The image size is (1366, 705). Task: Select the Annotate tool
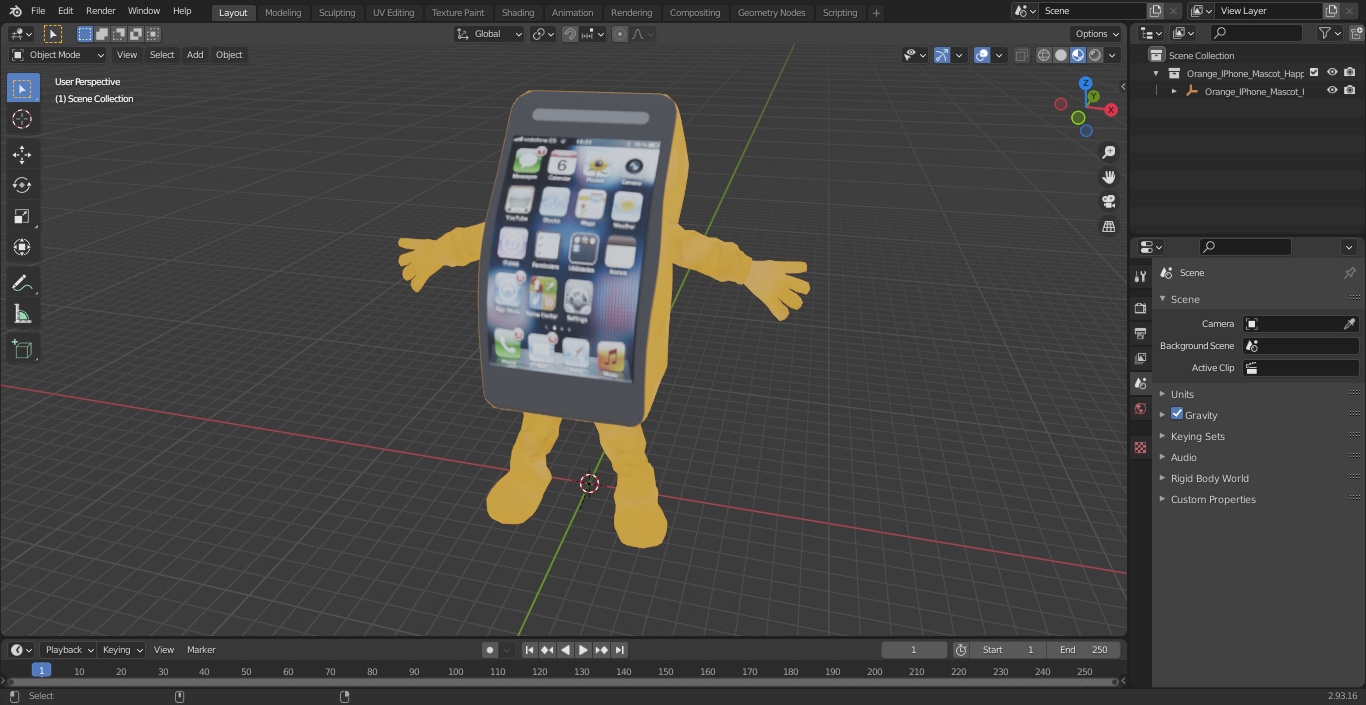coord(22,283)
